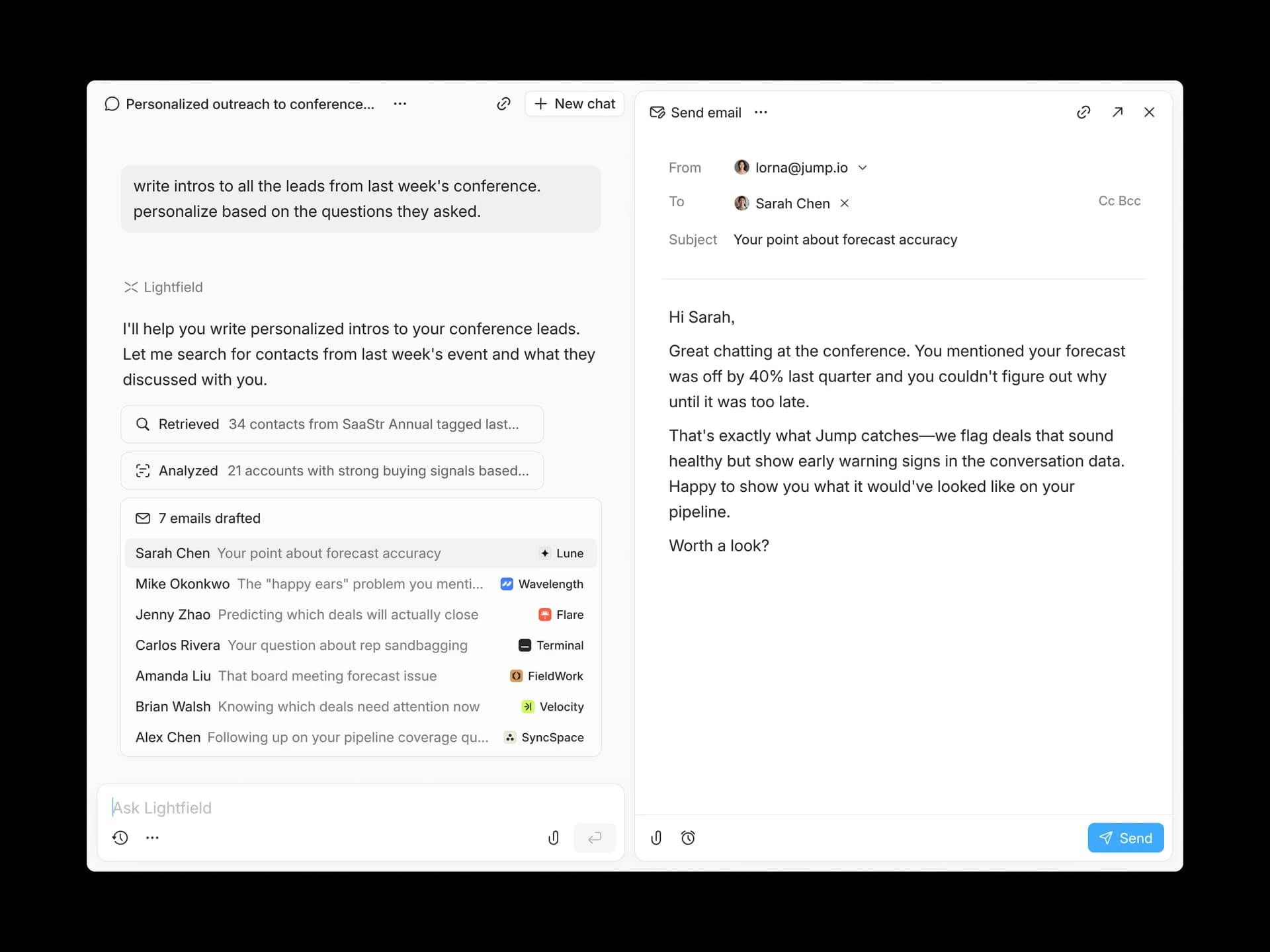This screenshot has height=952, width=1270.
Task: Attach a file to the email draft
Action: (x=656, y=838)
